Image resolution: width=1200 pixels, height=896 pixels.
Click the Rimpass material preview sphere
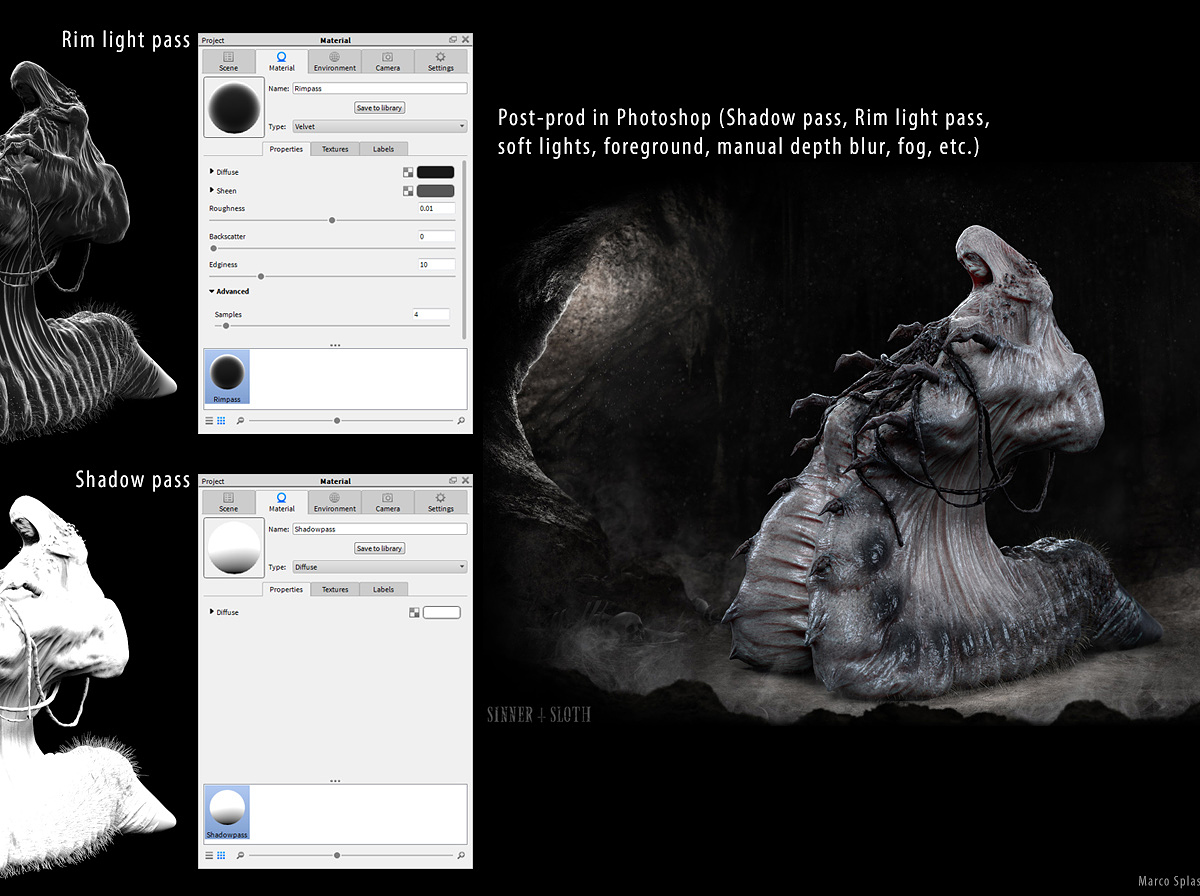click(x=234, y=108)
